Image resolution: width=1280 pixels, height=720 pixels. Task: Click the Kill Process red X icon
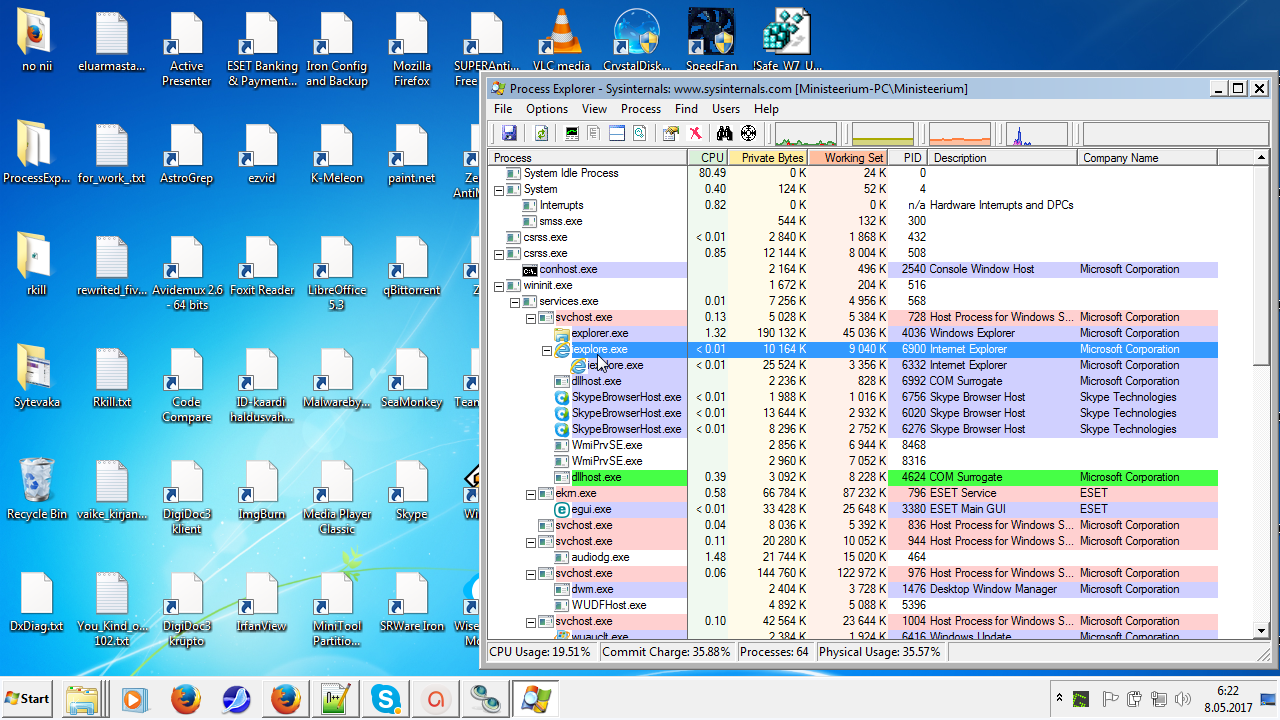click(x=695, y=133)
